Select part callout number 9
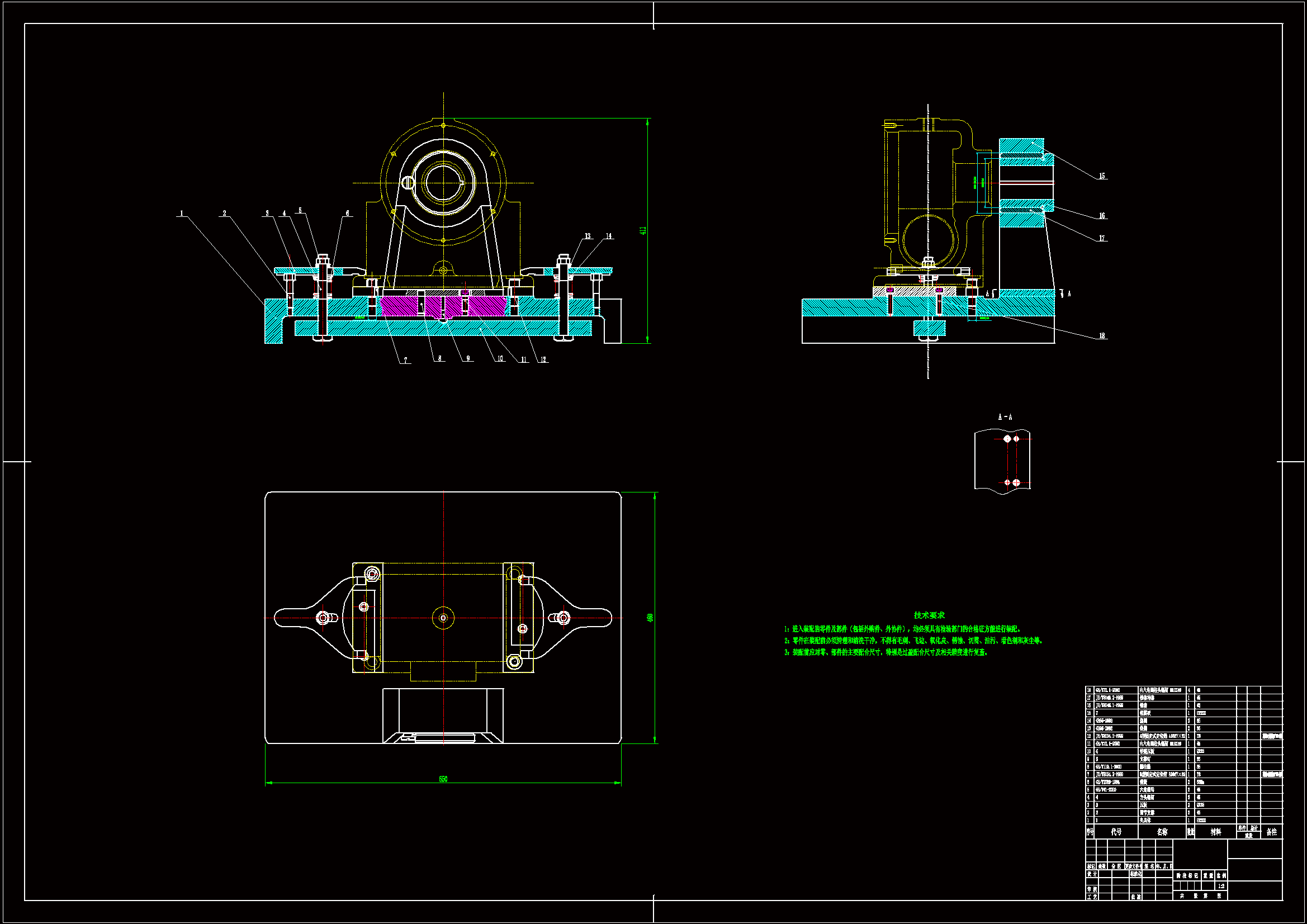The width and height of the screenshot is (1307, 924). click(468, 359)
